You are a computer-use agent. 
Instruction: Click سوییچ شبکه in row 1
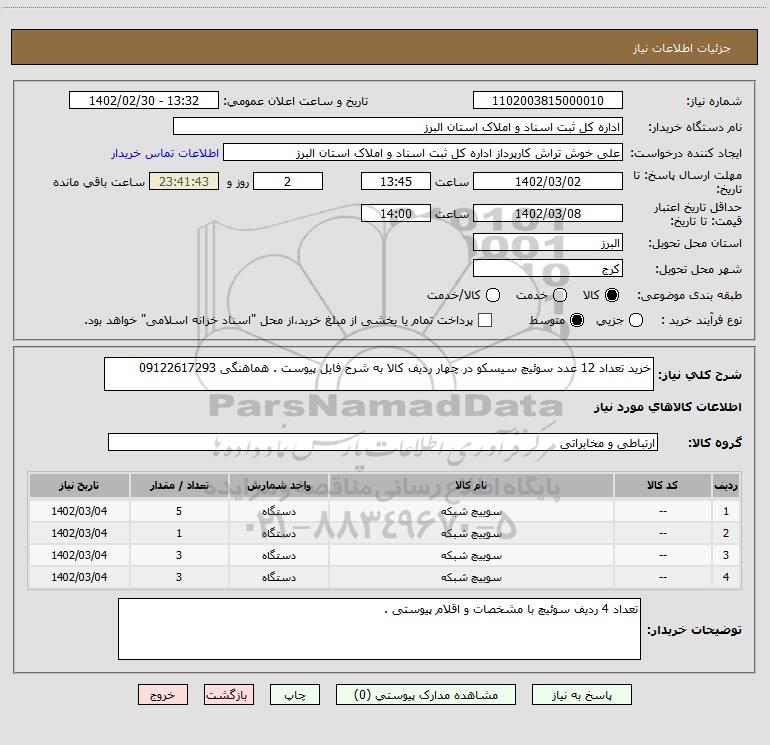tap(471, 511)
